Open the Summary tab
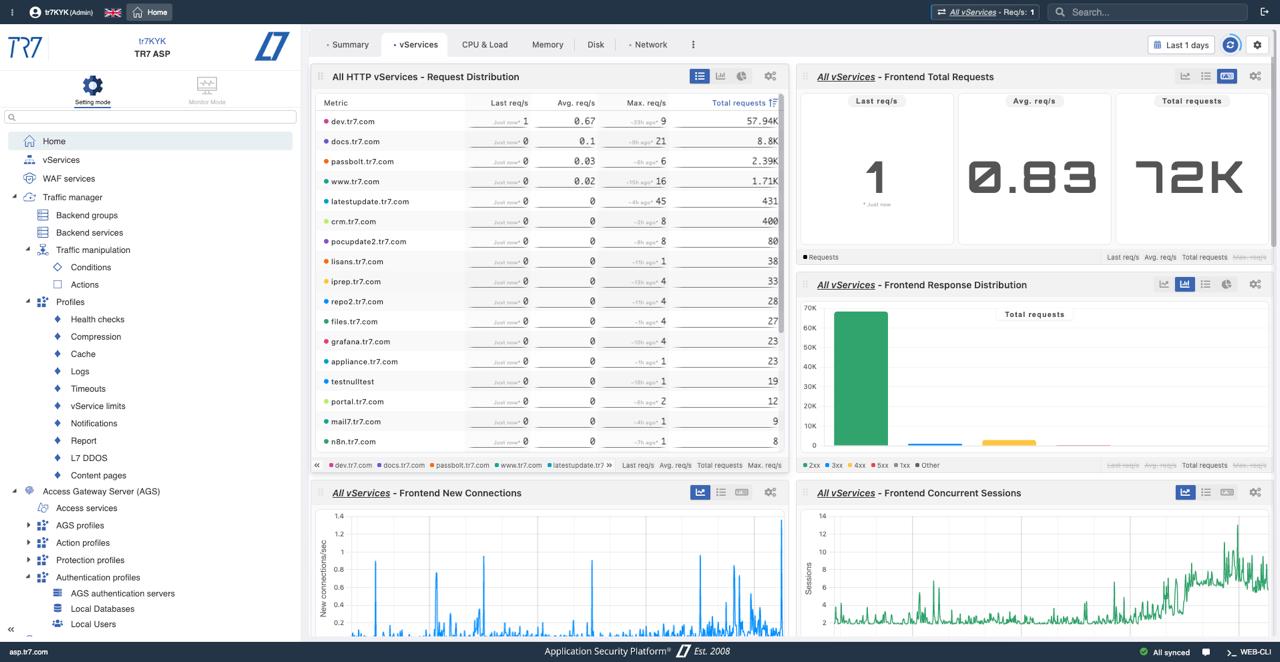Screen dimensions: 1280x662 tap(347, 45)
